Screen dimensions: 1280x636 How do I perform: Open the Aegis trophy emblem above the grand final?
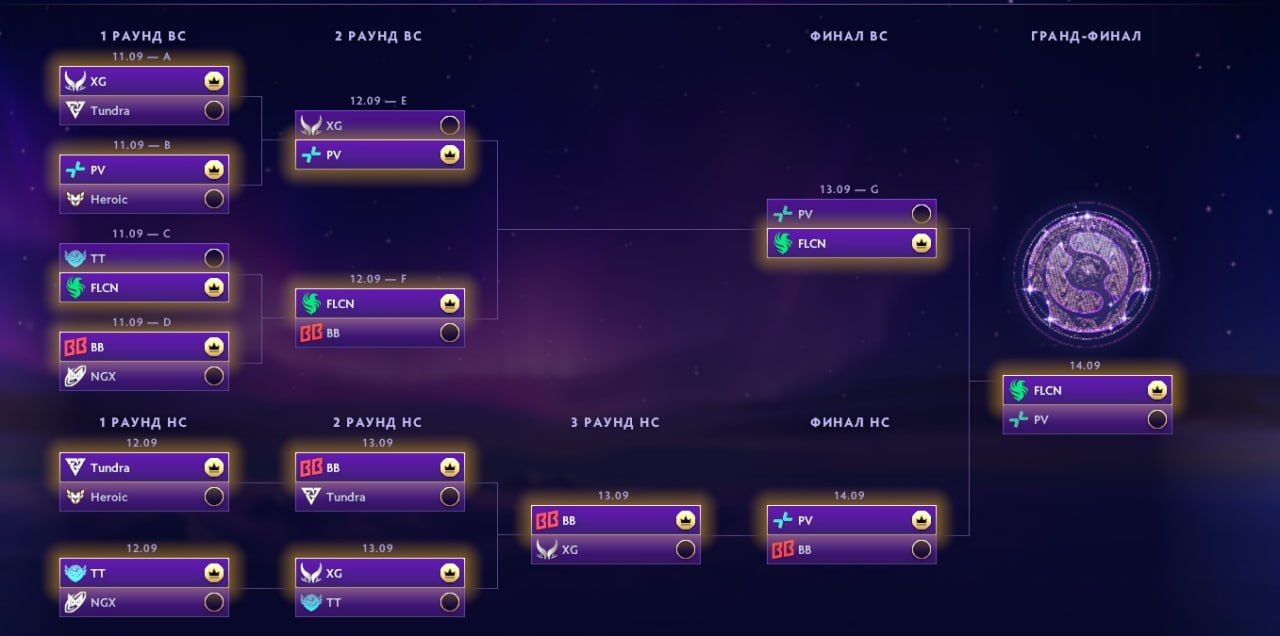pyautogui.click(x=1086, y=273)
